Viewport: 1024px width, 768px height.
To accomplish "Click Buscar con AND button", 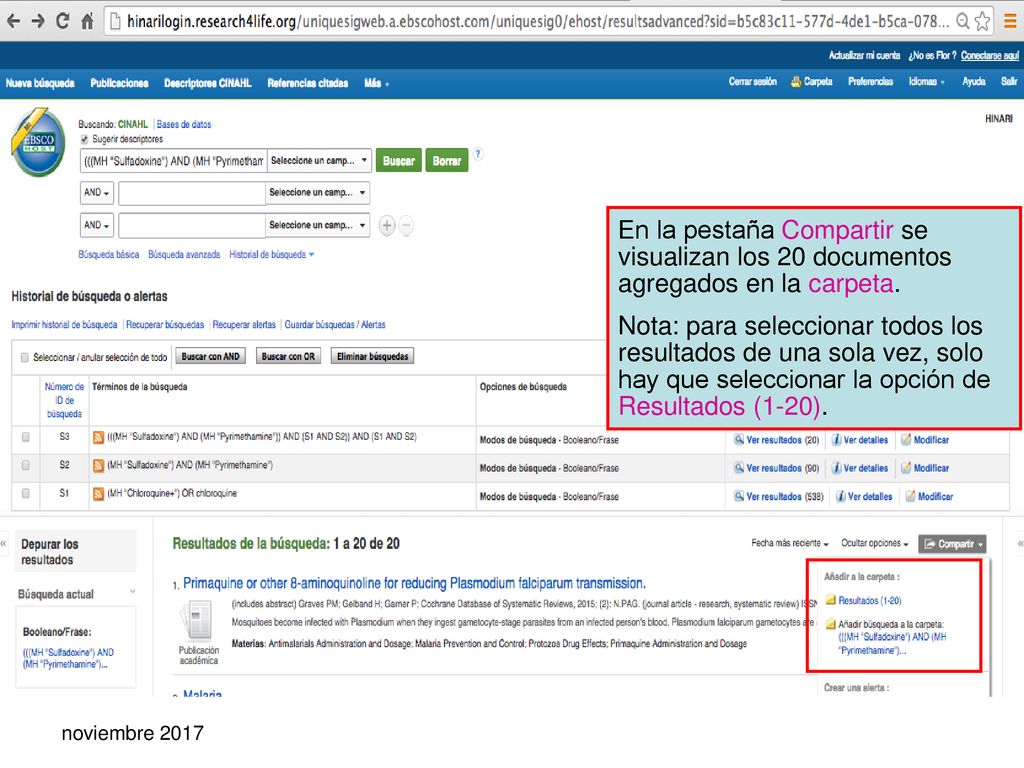I will click(210, 357).
